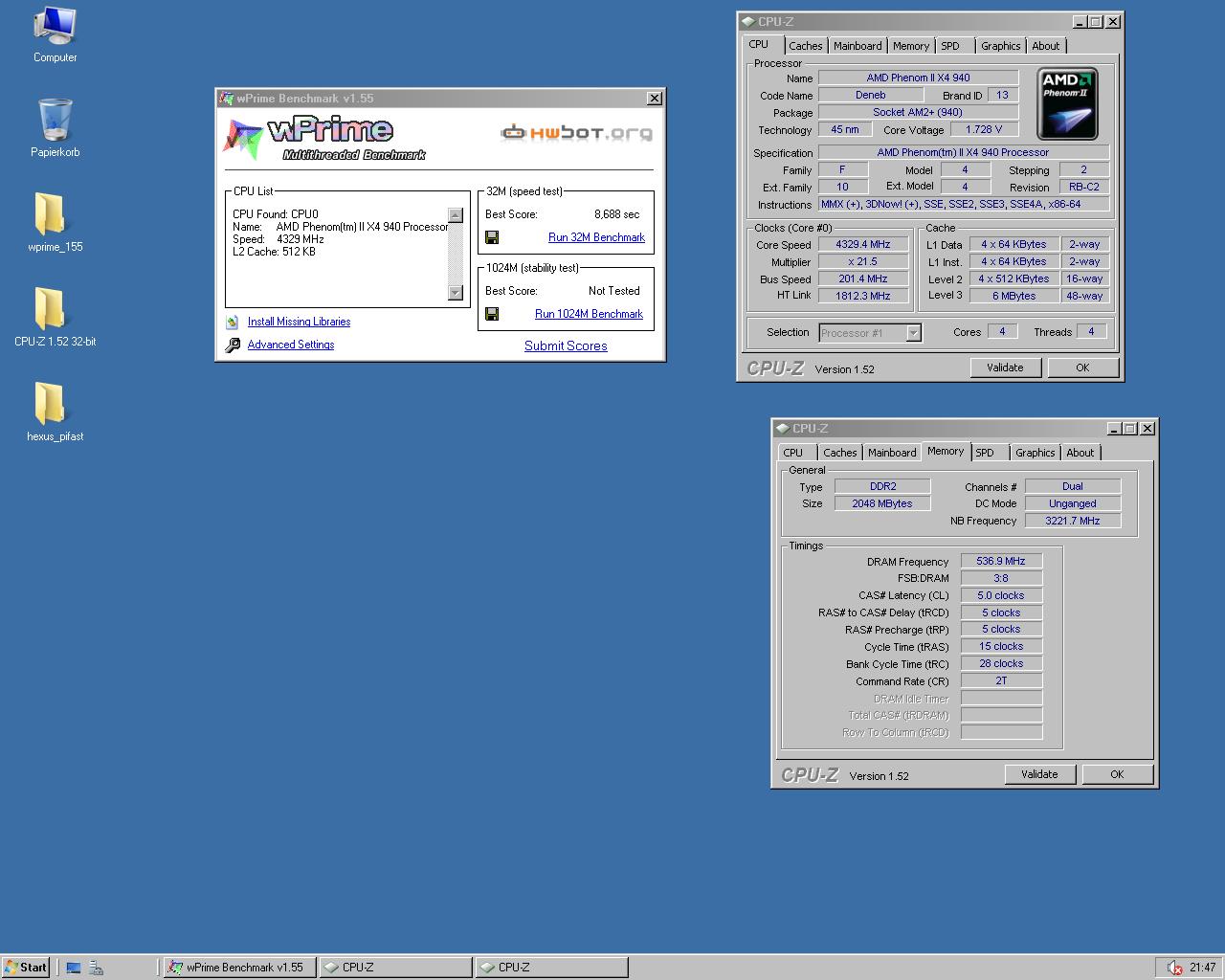Screen dimensions: 1225x980
Task: Open Graphics tab in bottom CPU-Z window
Action: coord(1036,453)
